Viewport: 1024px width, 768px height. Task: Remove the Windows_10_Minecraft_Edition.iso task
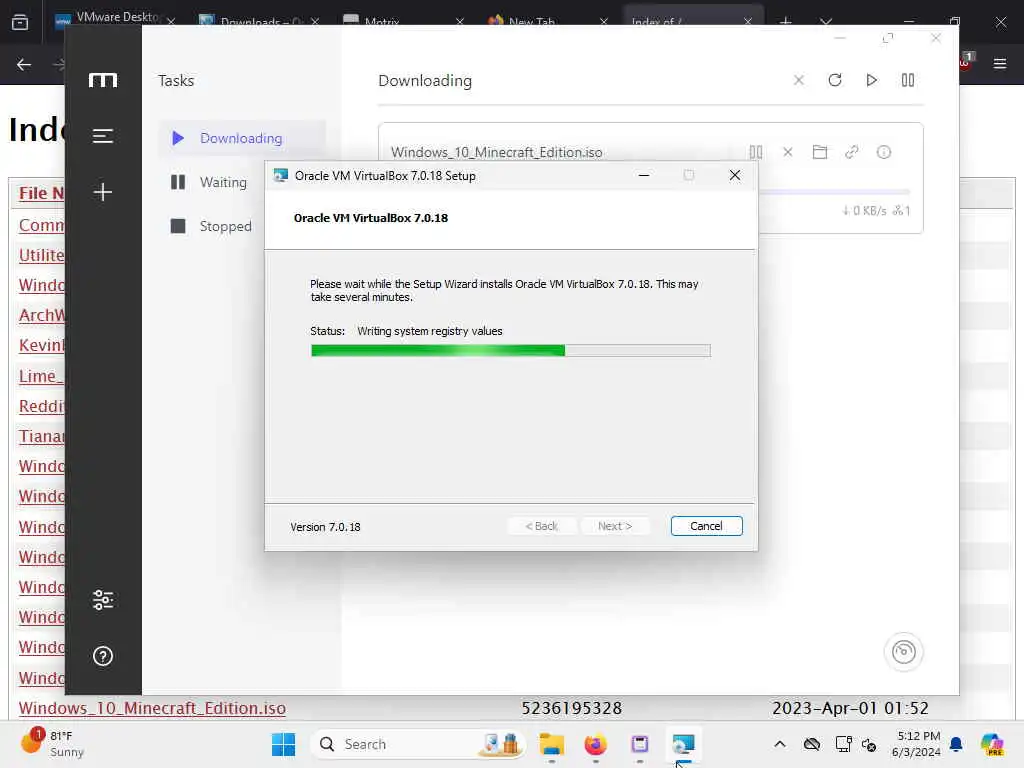788,152
